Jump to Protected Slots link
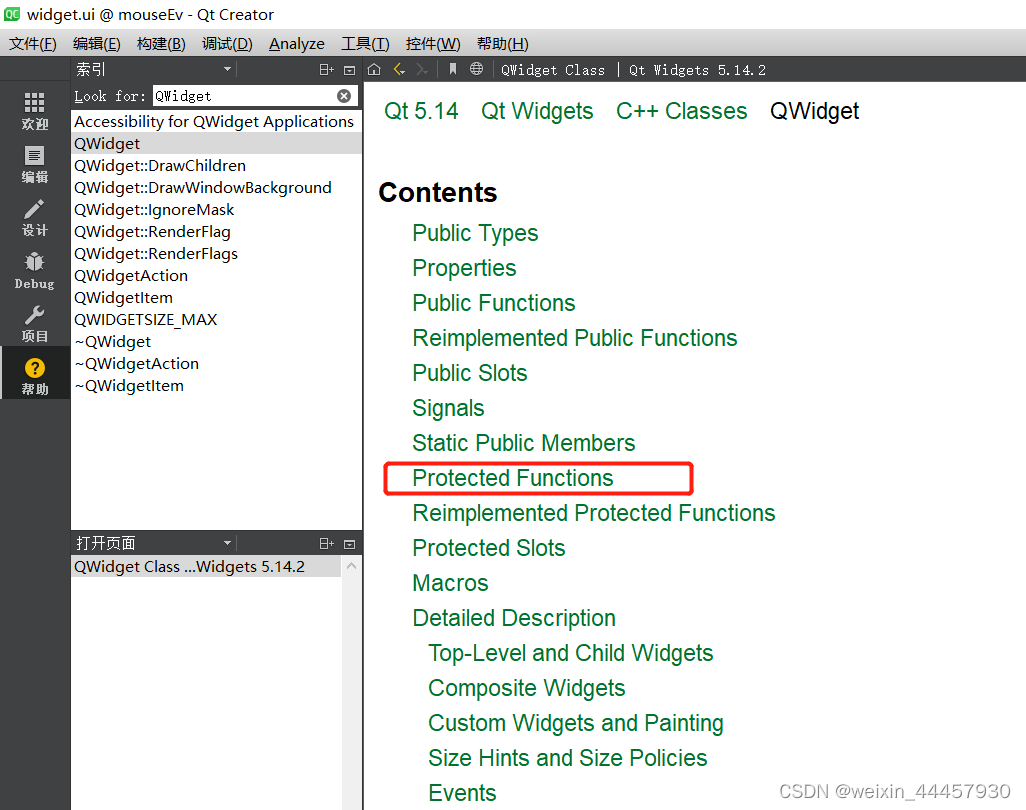The image size is (1026, 810). tap(488, 548)
